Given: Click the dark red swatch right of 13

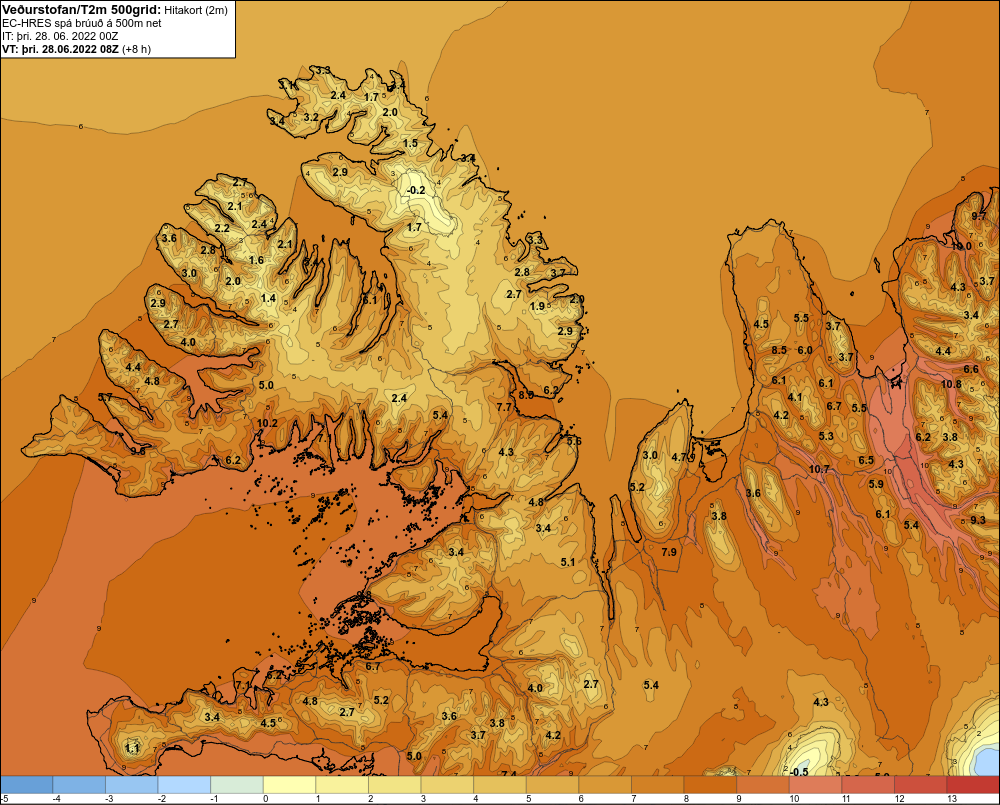Looking at the screenshot, I should tap(973, 784).
